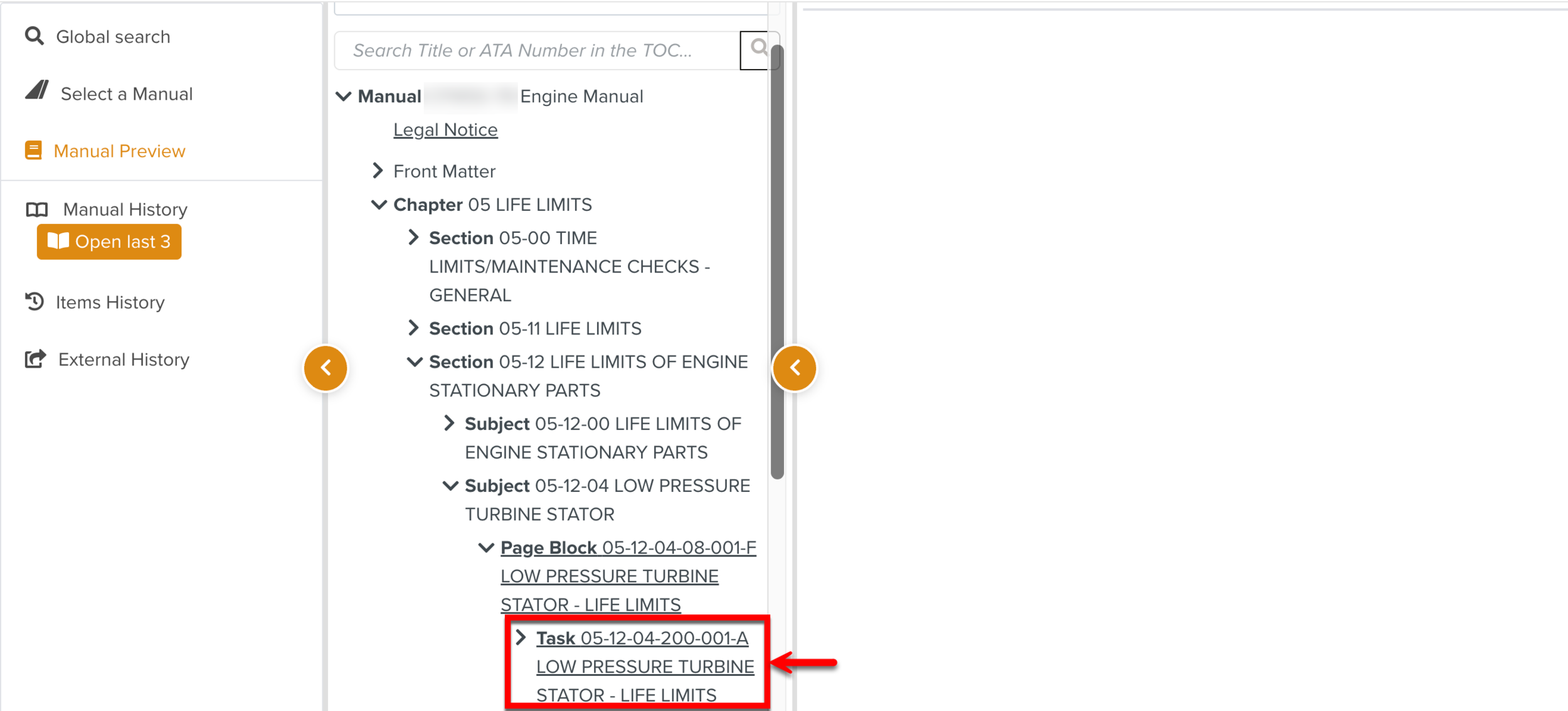This screenshot has height=711, width=1568.
Task: Switch to Manual Preview in the sidebar
Action: click(119, 151)
